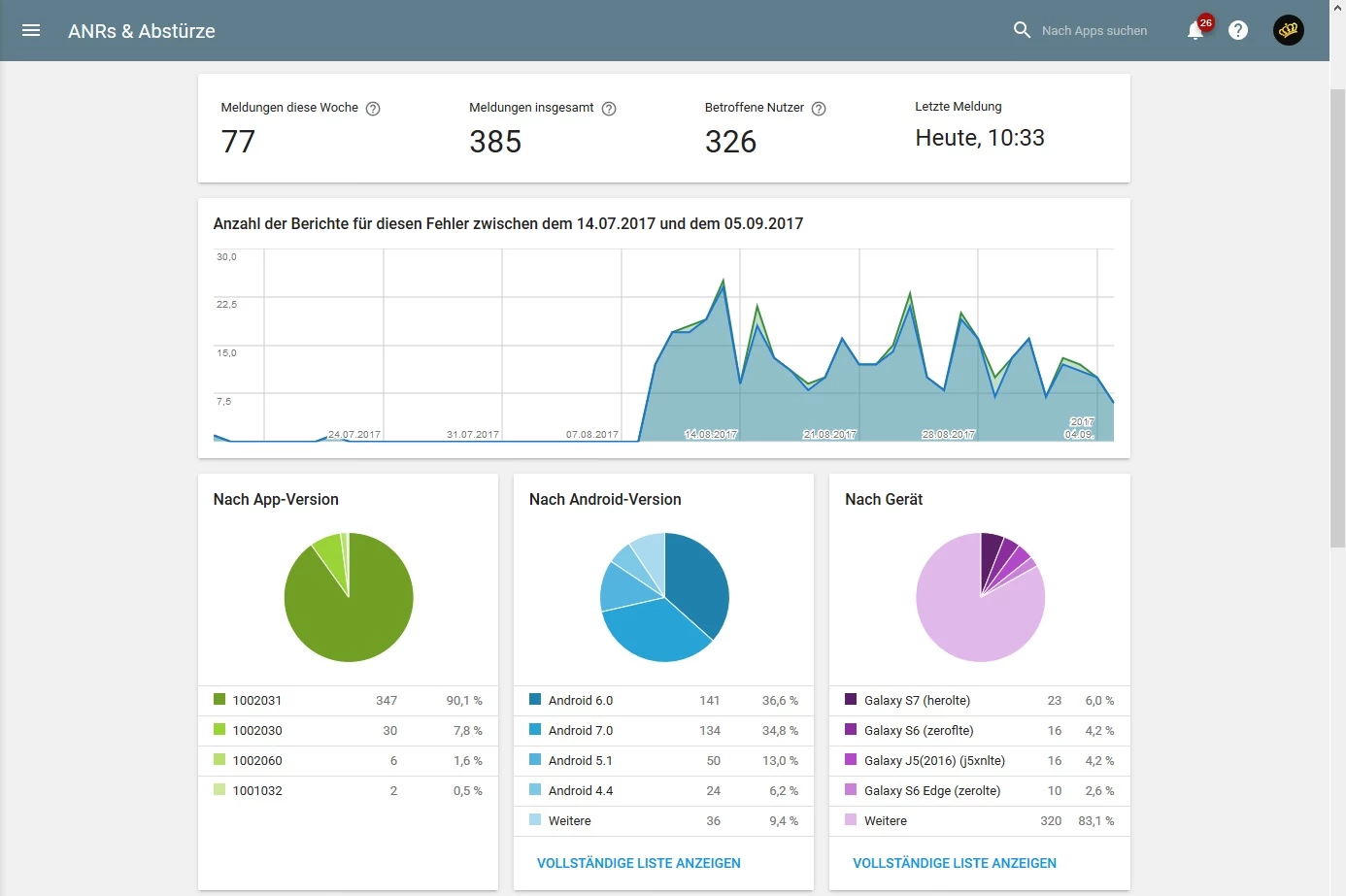Select the Galaxy S6 Edge (zerolte) row
1346x896 pixels.
coord(979,790)
